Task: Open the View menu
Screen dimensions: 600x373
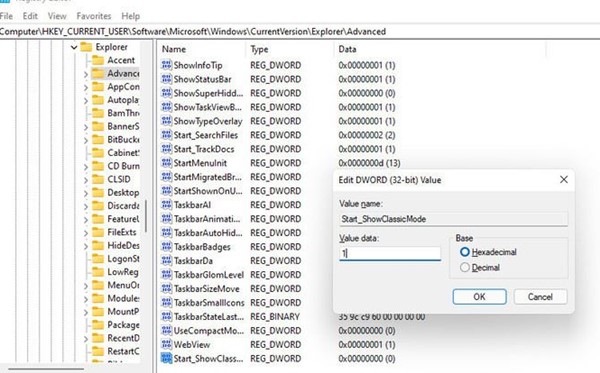Action: [x=57, y=16]
